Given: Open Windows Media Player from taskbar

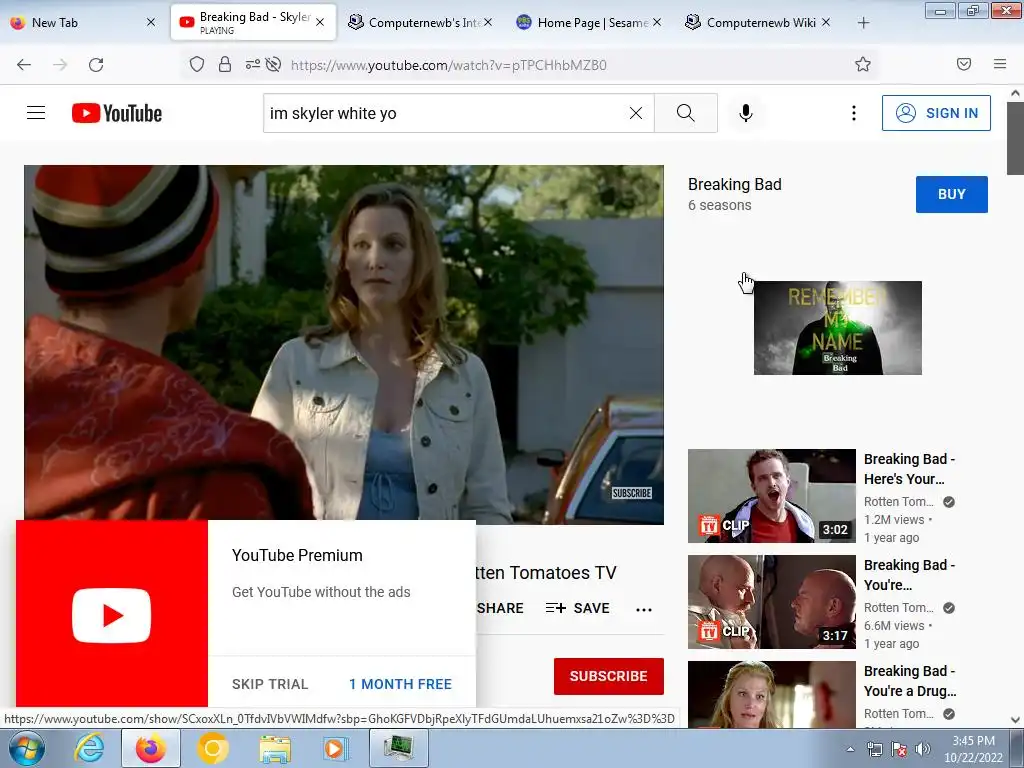Looking at the screenshot, I should click(x=335, y=748).
